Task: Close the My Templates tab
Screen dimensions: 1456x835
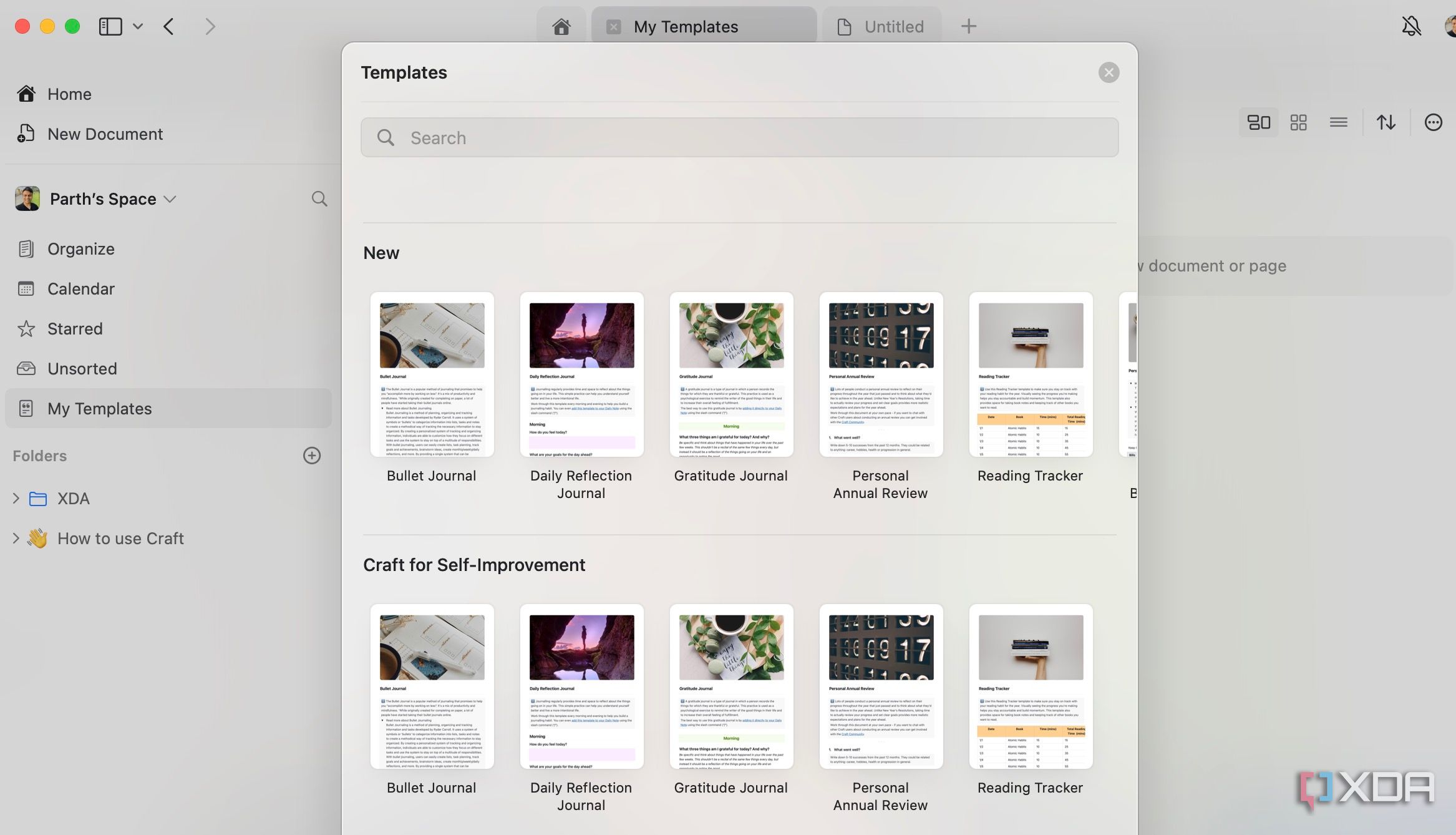Action: tap(614, 27)
